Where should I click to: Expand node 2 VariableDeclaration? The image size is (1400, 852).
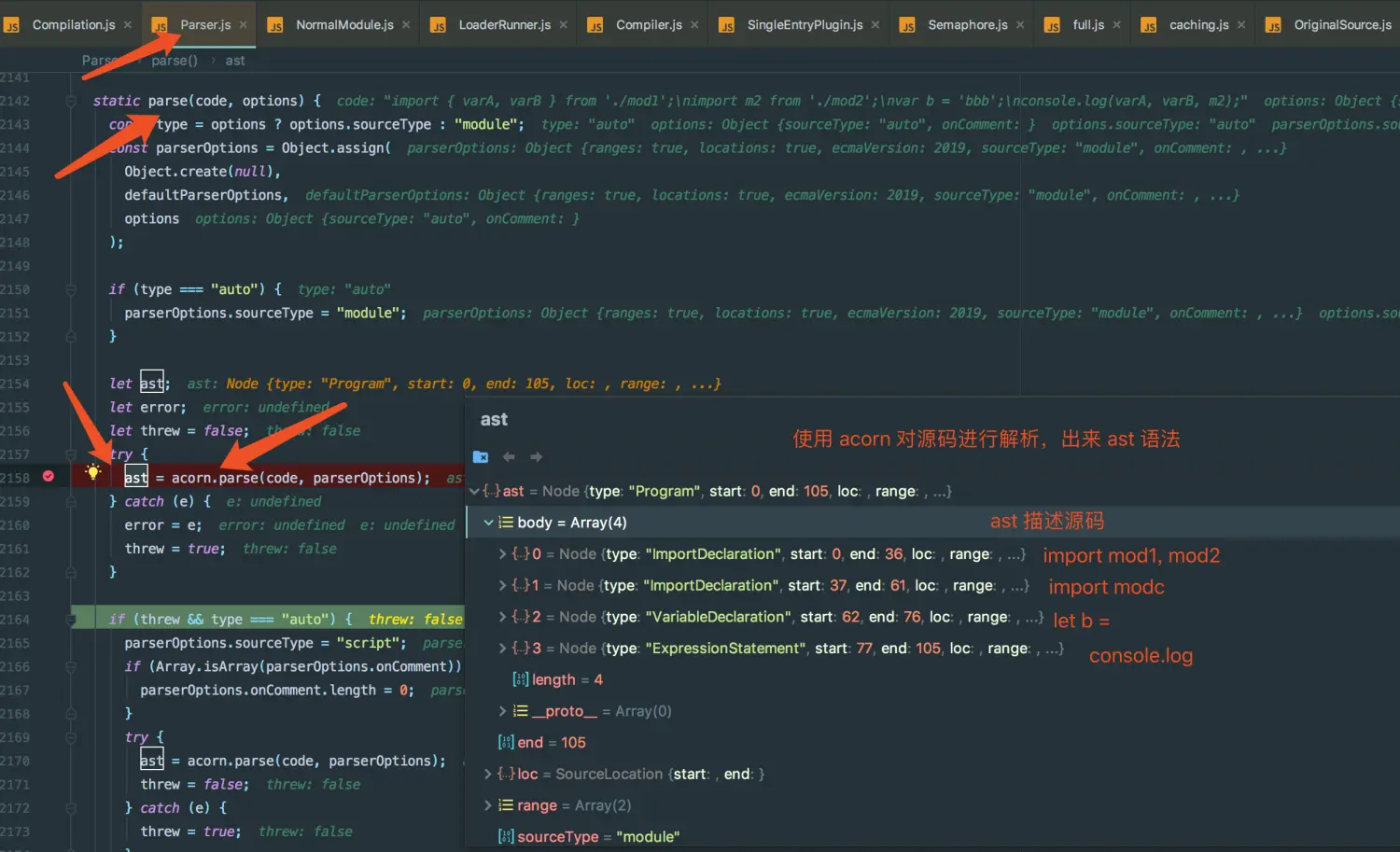click(x=502, y=617)
